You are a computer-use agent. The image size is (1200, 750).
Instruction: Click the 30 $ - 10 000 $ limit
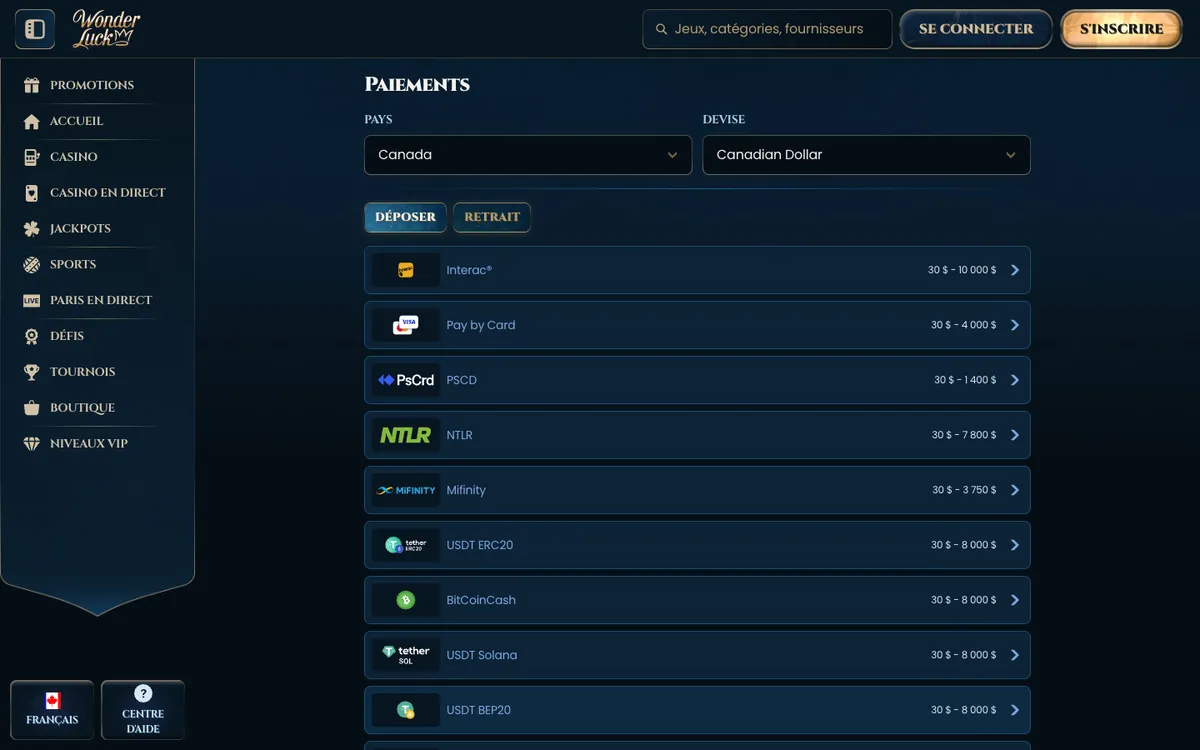[x=962, y=270]
